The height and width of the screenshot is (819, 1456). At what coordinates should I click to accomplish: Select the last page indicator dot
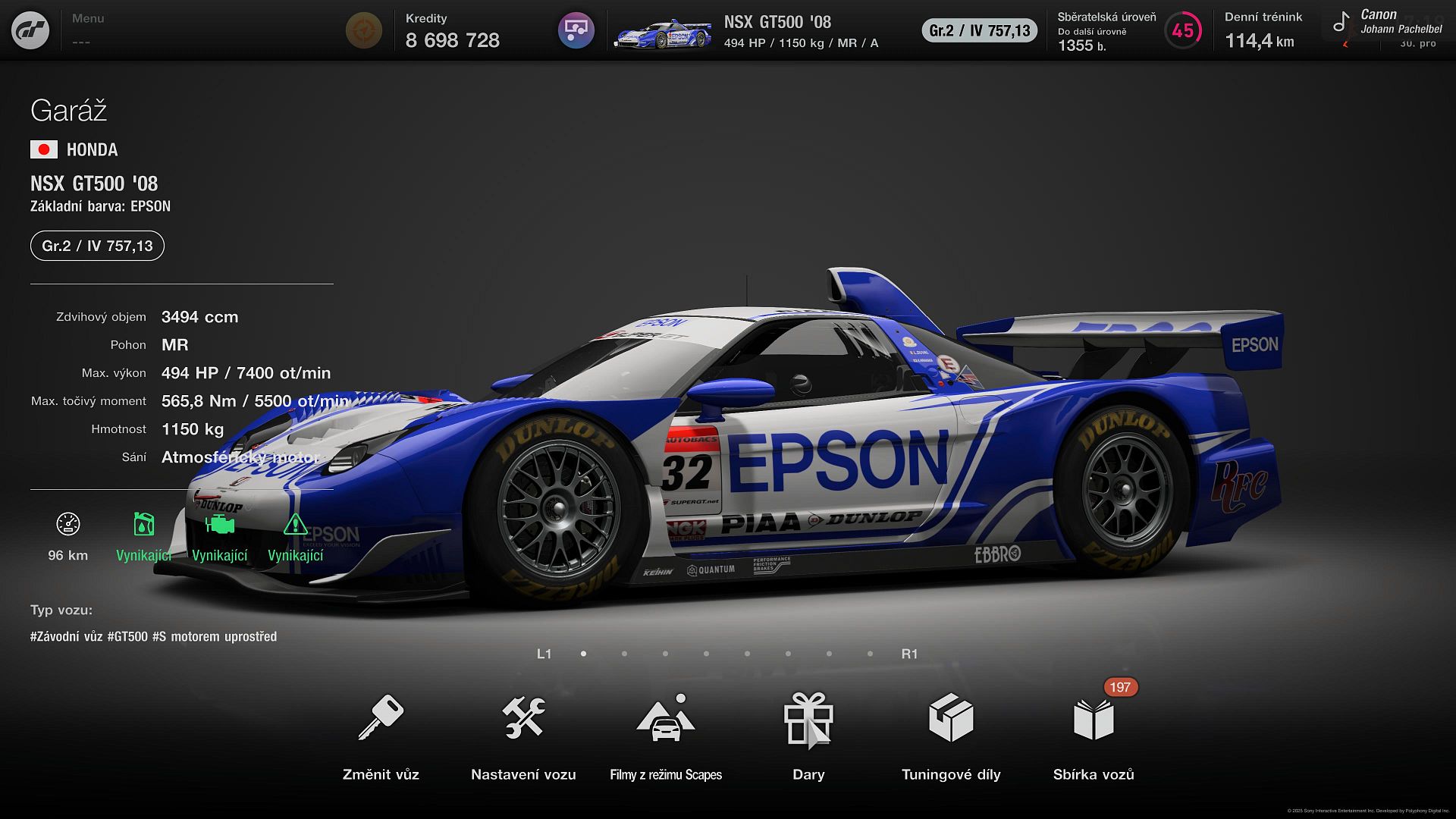[870, 654]
